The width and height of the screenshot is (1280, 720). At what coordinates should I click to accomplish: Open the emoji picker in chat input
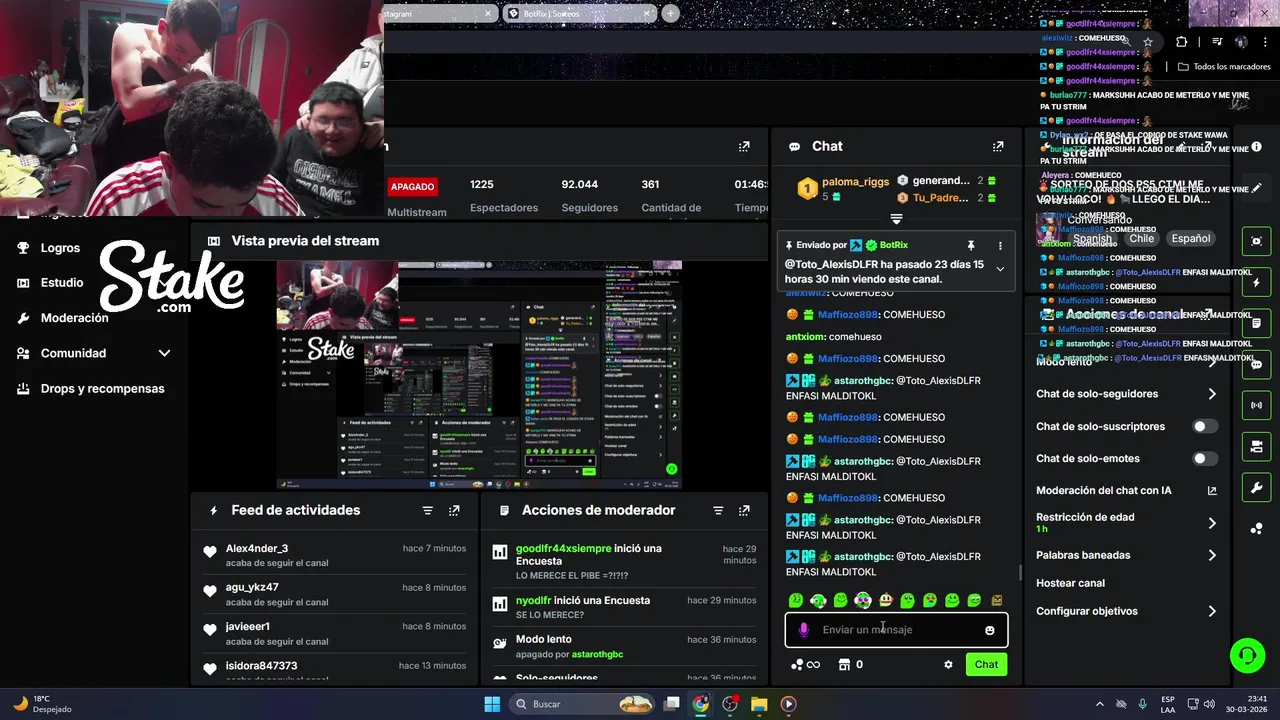click(990, 630)
